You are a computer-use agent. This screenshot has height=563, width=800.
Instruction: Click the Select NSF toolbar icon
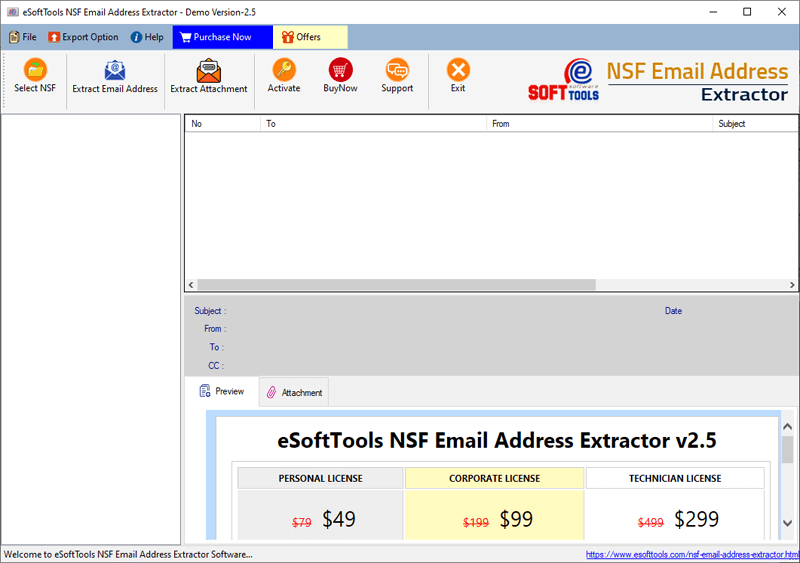click(35, 69)
